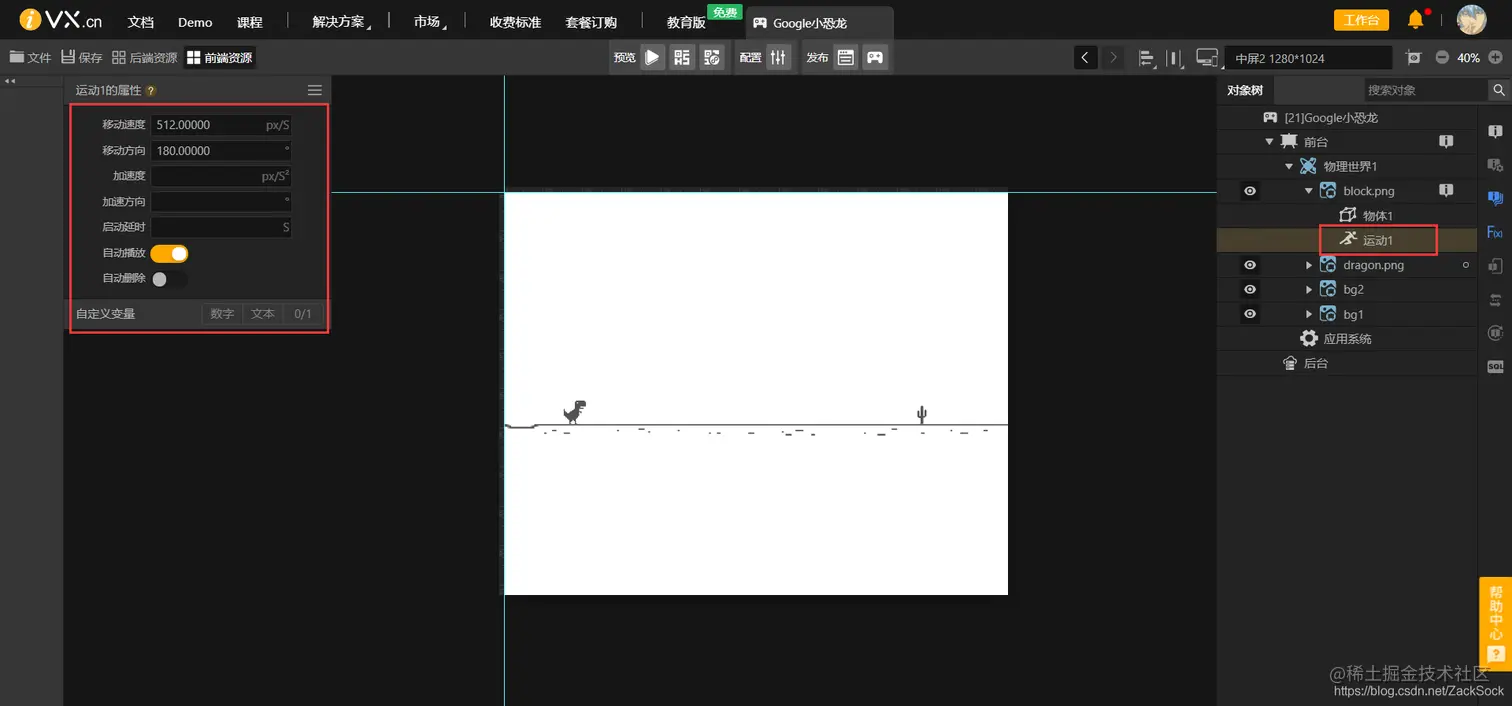
Task: Click the 工作台 button
Action: [x=1361, y=20]
